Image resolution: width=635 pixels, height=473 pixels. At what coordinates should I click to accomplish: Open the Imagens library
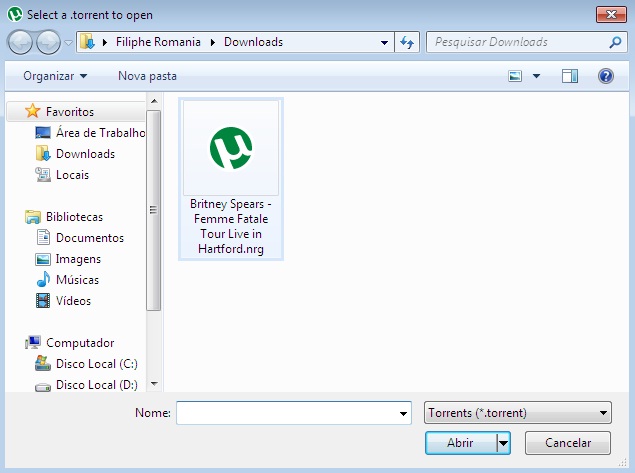[x=78, y=259]
